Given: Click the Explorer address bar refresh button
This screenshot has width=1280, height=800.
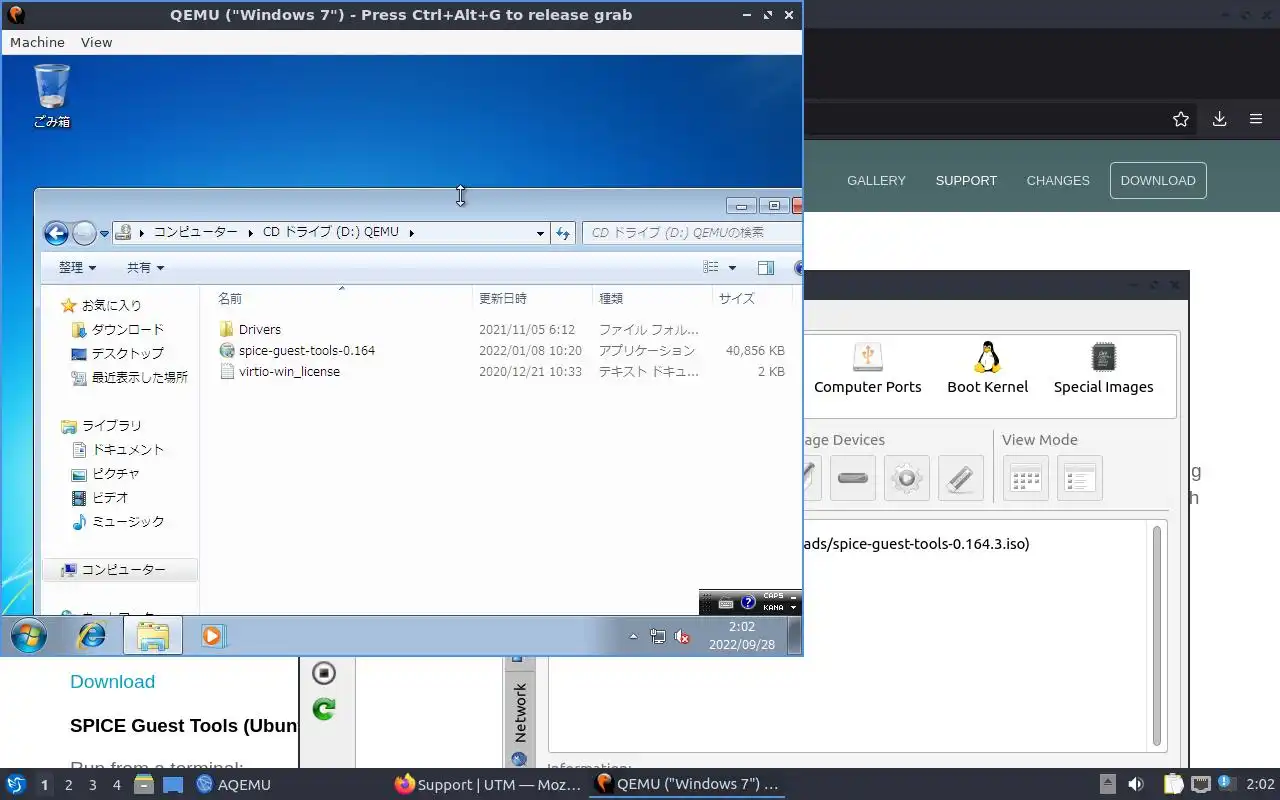Looking at the screenshot, I should pyautogui.click(x=563, y=233).
